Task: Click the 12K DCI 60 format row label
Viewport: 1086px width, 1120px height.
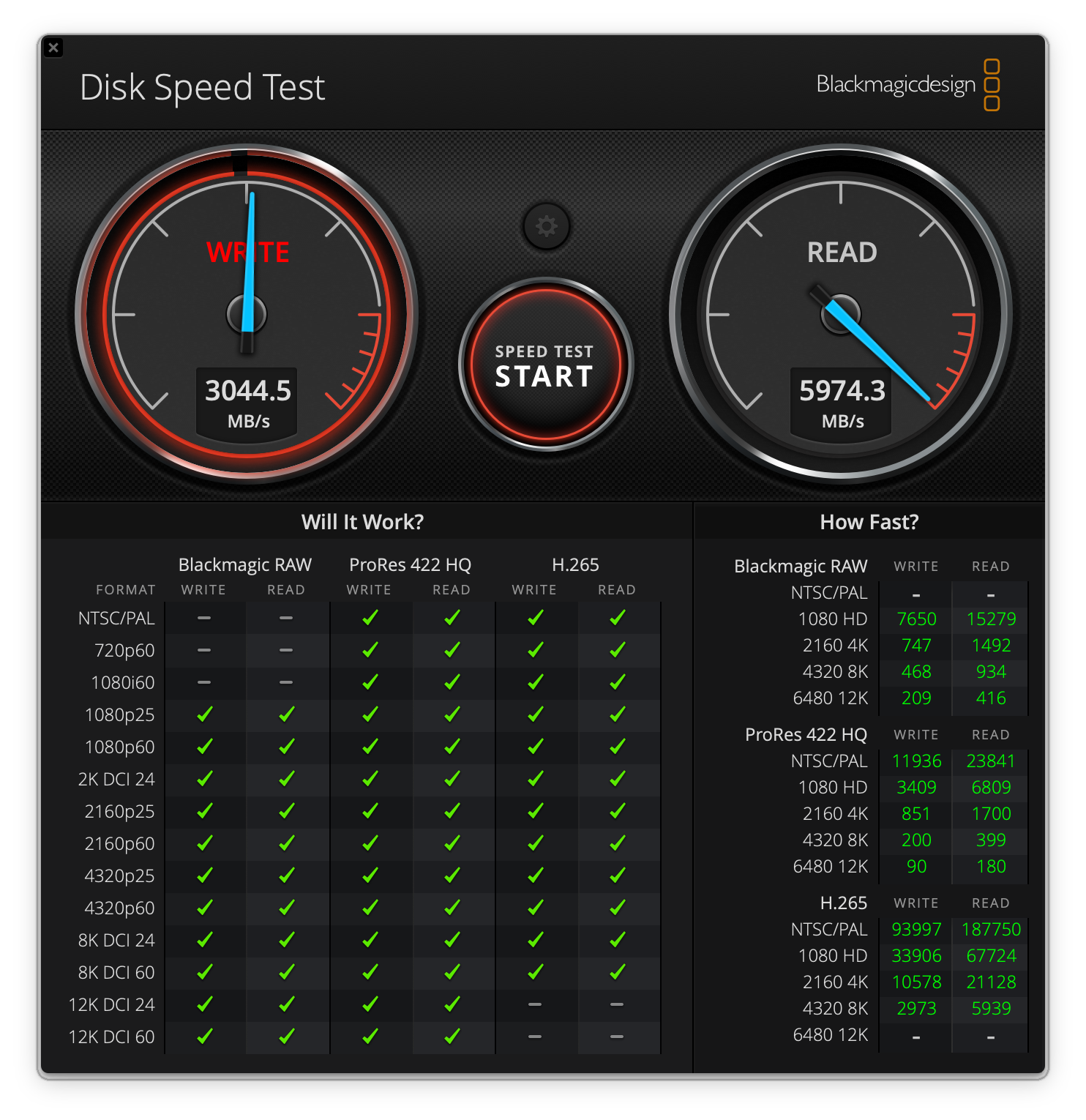Action: tap(111, 1037)
